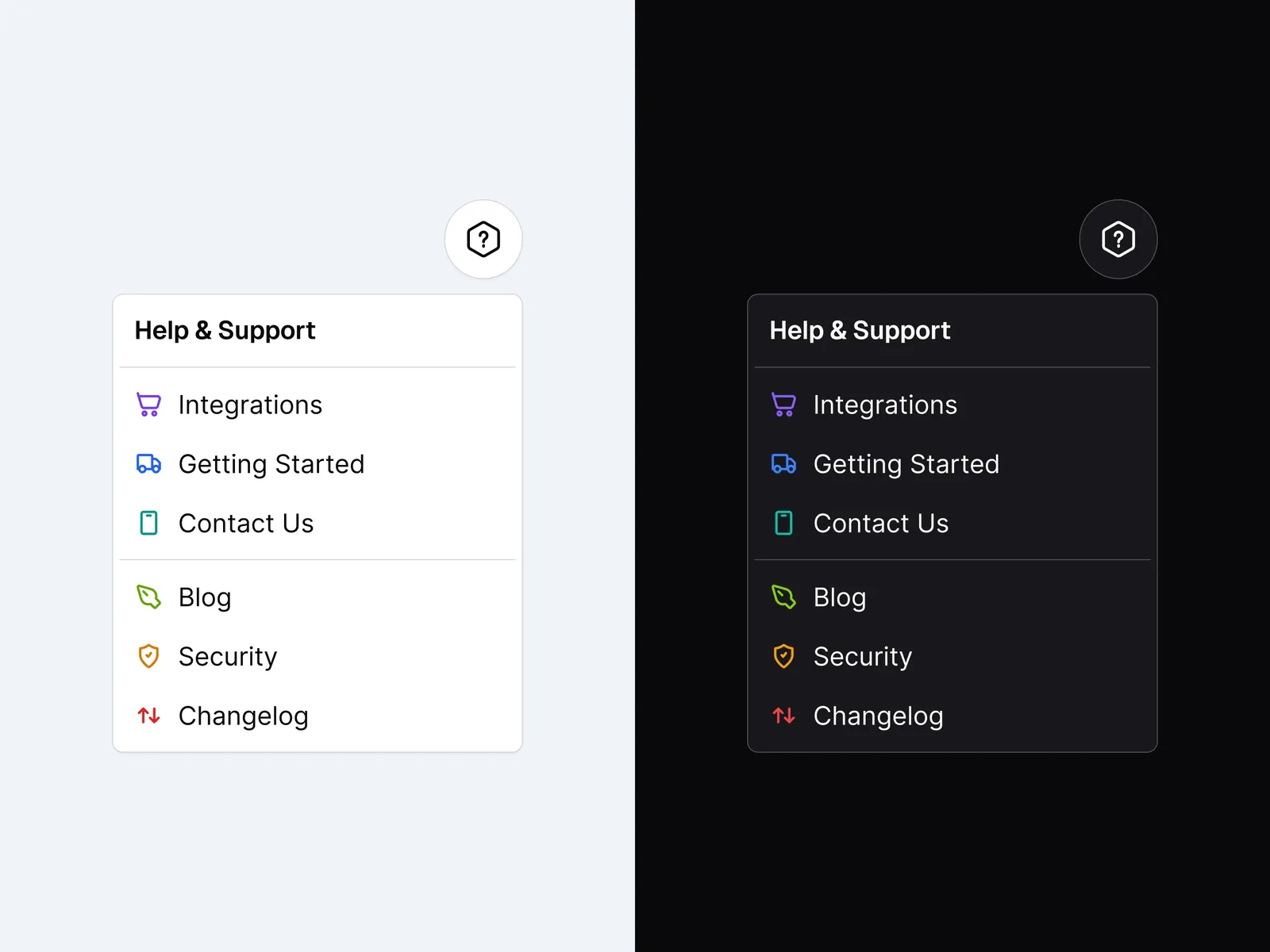The height and width of the screenshot is (952, 1270).
Task: Open Integrations in the light menu
Action: 250,405
